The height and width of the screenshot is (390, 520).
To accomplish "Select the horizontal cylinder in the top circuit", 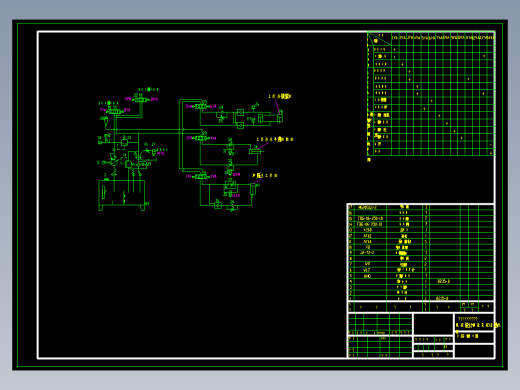I will tap(270, 118).
